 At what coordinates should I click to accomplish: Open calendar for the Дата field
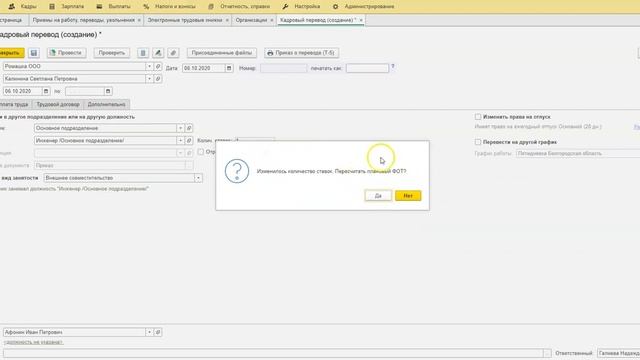pos(229,68)
